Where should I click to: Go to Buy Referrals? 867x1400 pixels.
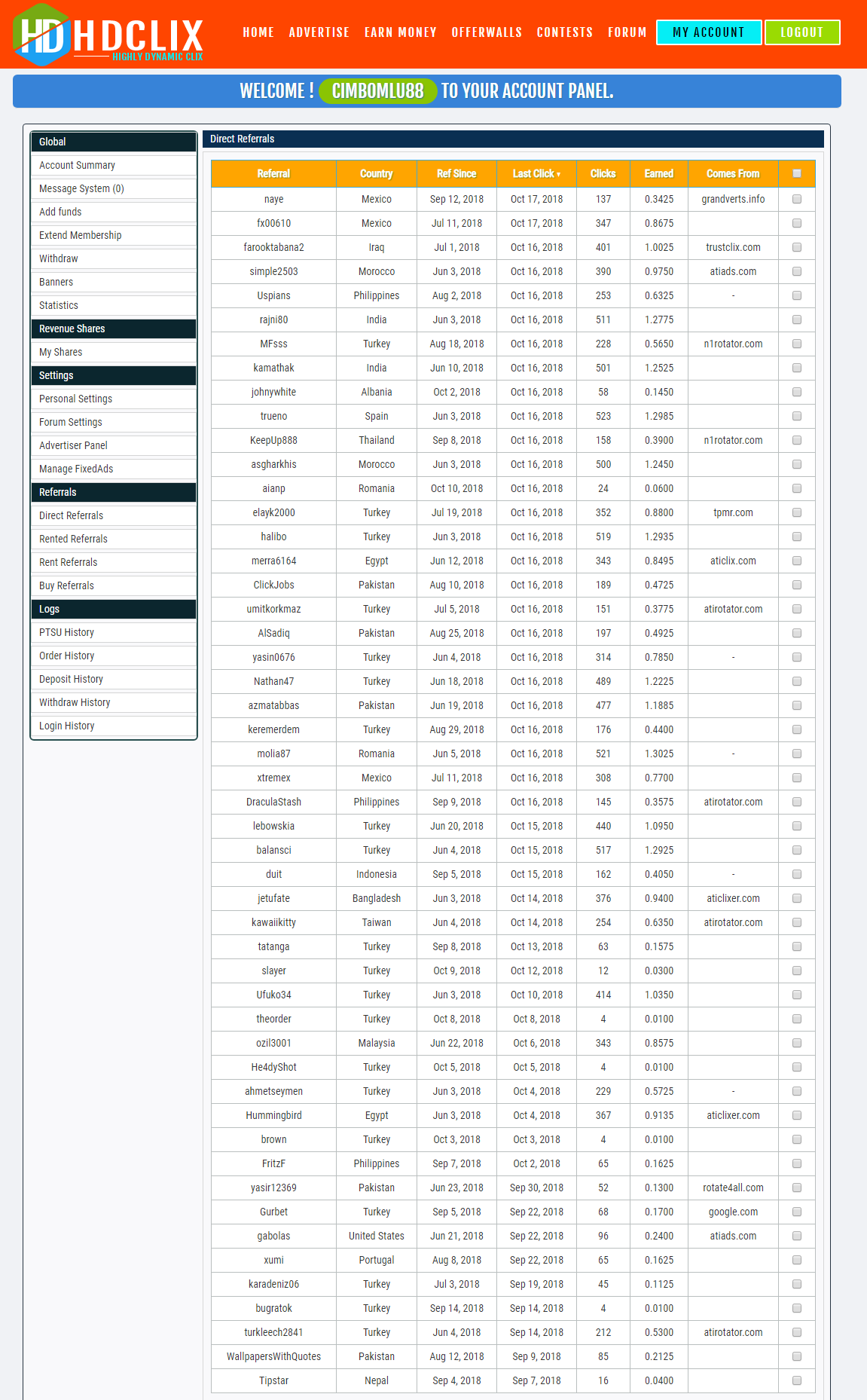(x=114, y=585)
